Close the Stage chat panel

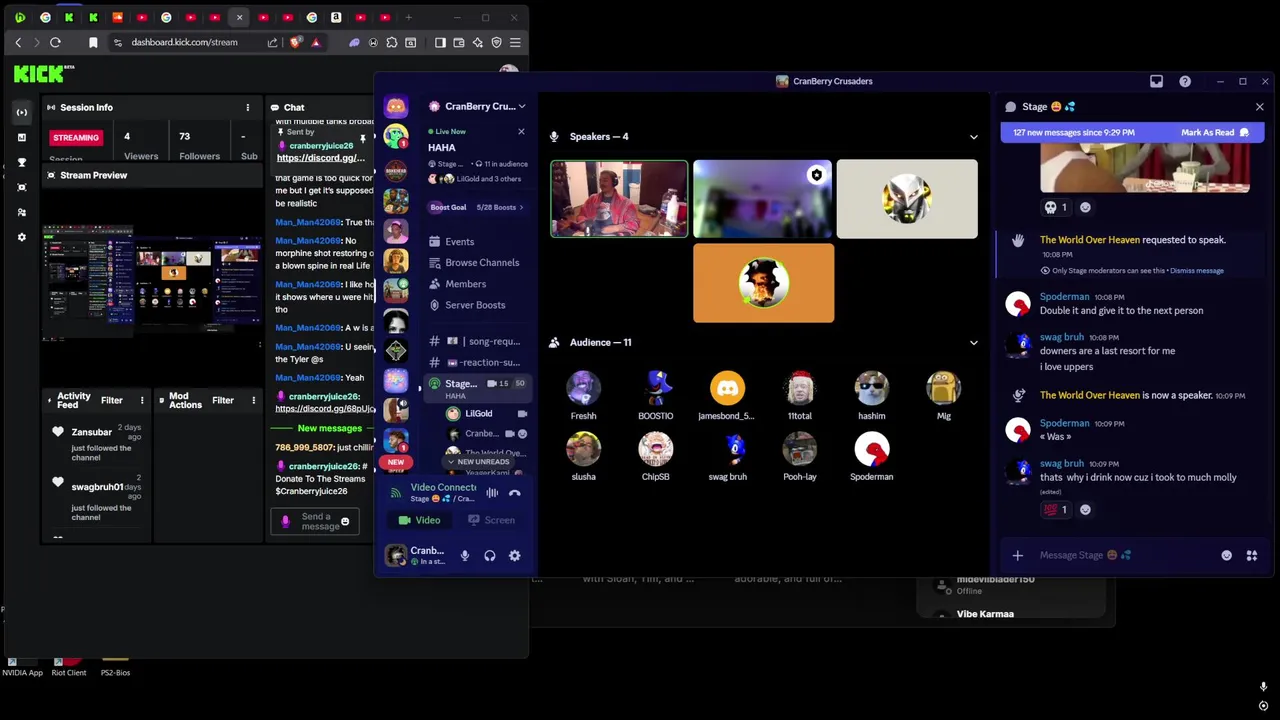pyautogui.click(x=1259, y=107)
